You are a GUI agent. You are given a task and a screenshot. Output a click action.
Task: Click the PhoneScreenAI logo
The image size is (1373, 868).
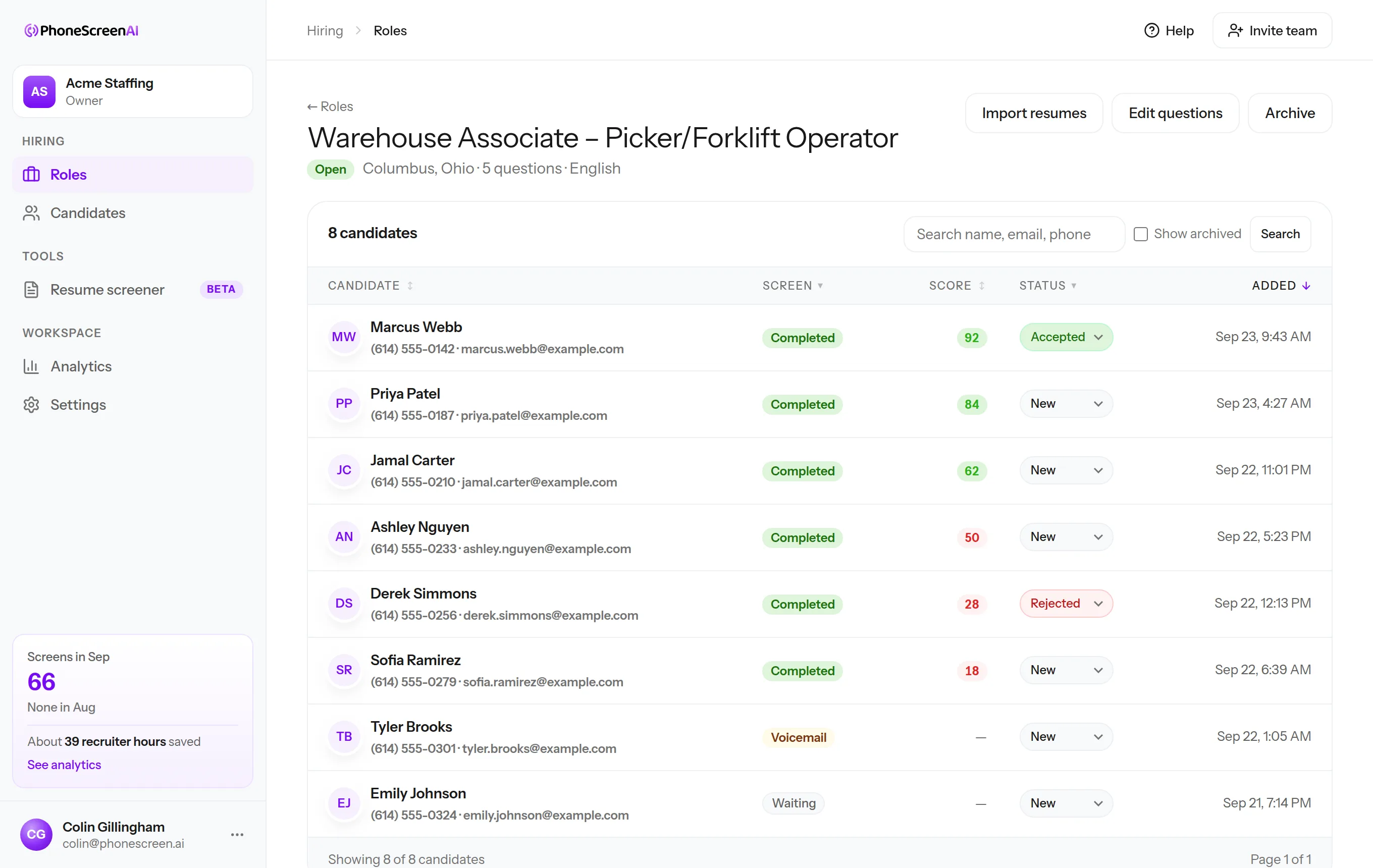82,31
